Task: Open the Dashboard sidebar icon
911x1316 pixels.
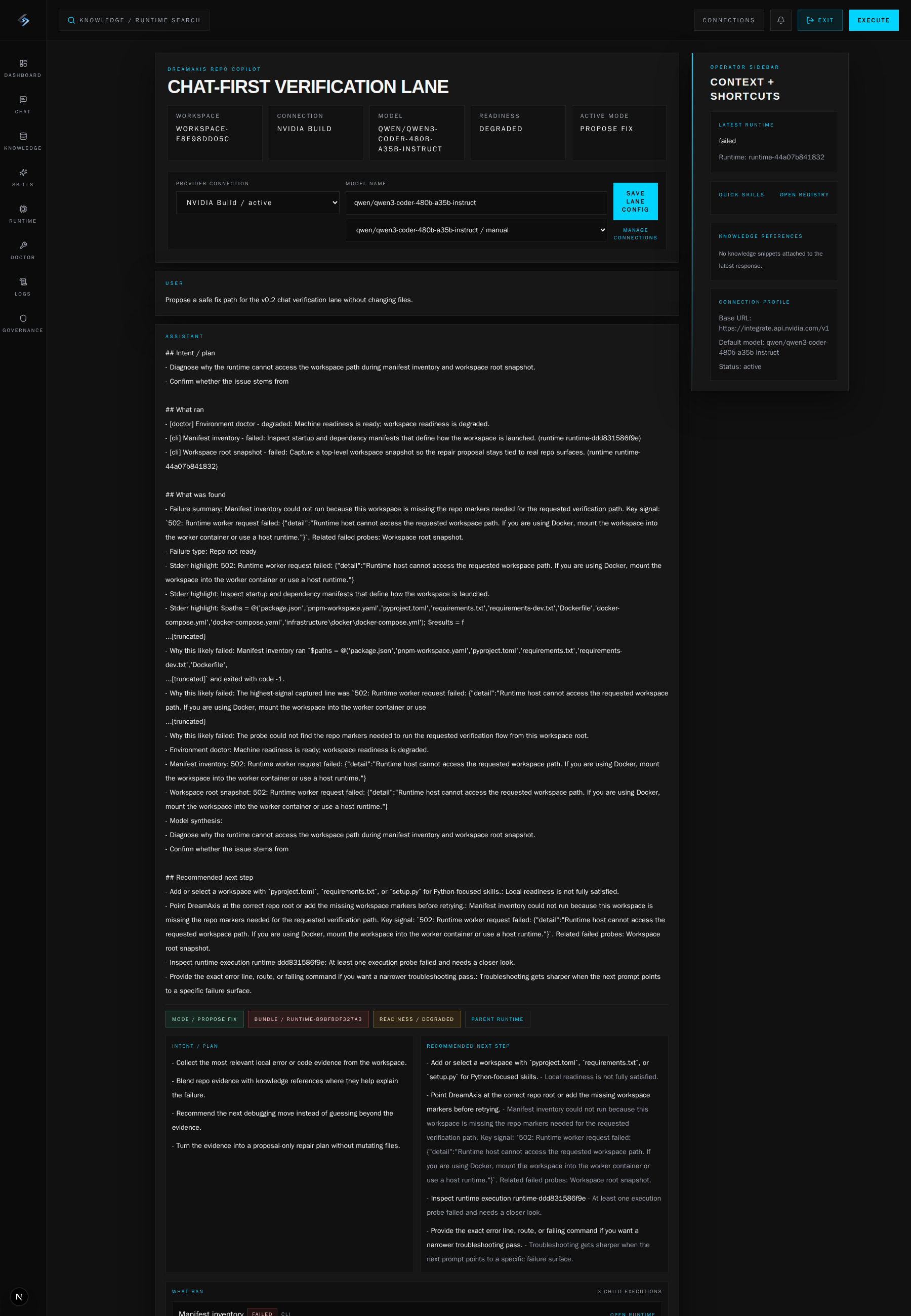Action: 23,63
